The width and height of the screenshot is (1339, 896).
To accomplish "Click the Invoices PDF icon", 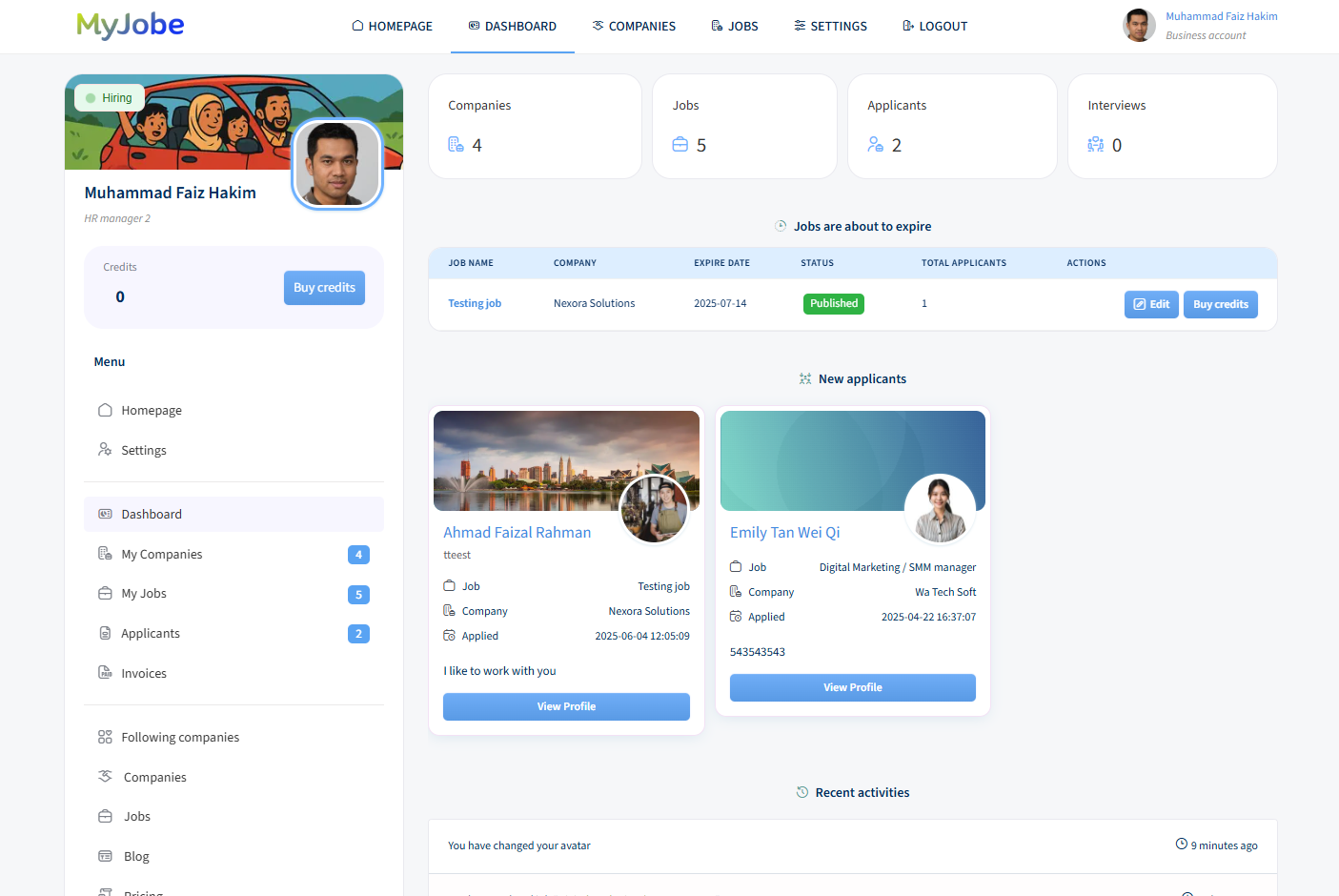I will pos(105,672).
